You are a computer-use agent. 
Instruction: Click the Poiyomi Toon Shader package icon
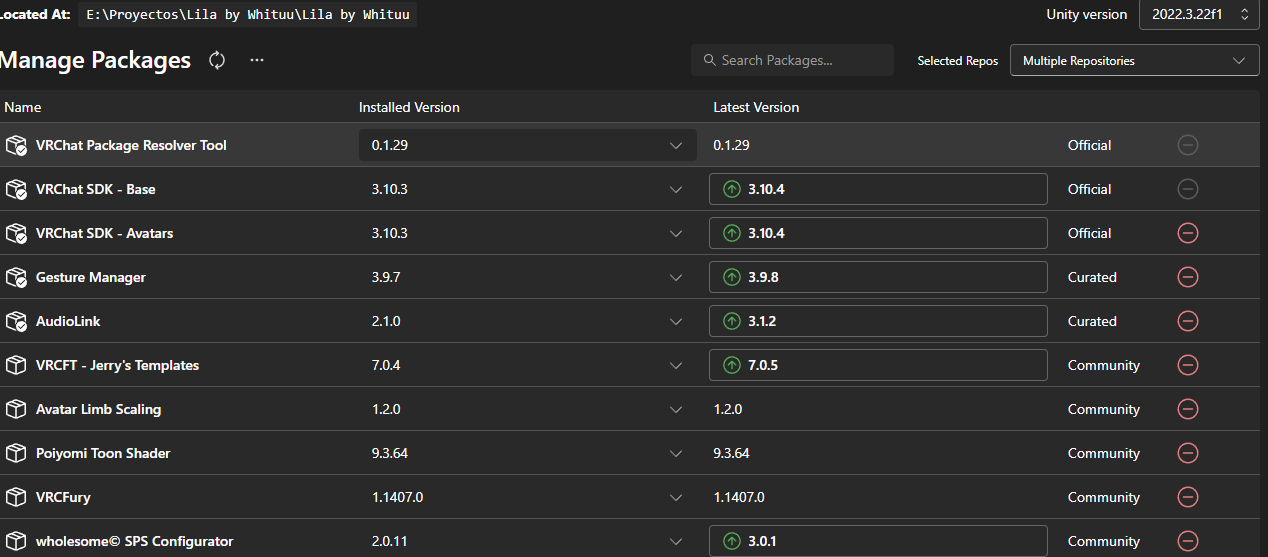(x=16, y=453)
